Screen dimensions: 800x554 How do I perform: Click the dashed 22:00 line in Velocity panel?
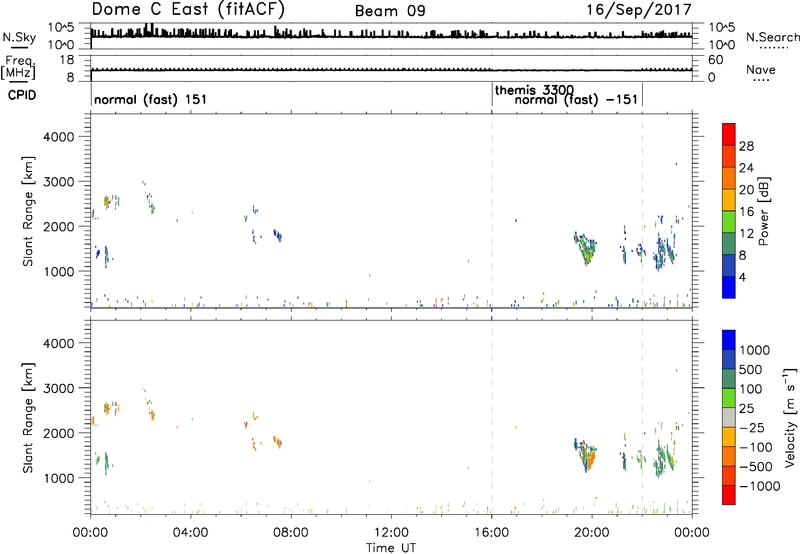click(642, 417)
